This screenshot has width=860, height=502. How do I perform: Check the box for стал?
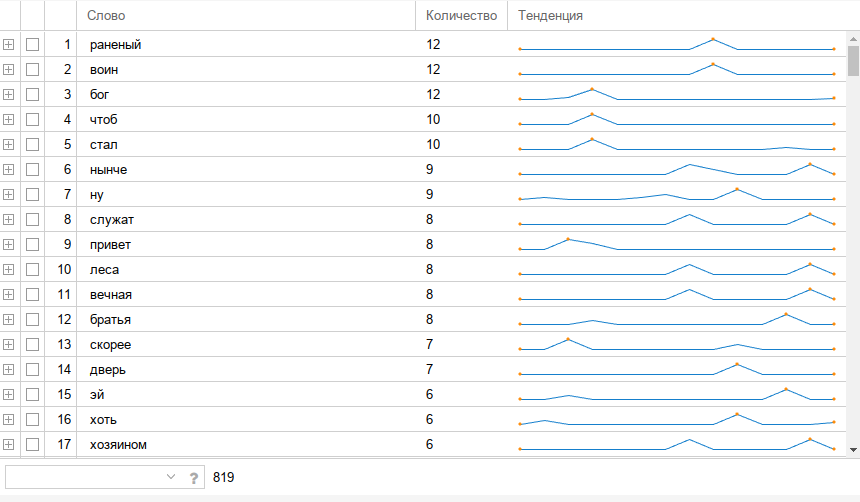[x=33, y=144]
